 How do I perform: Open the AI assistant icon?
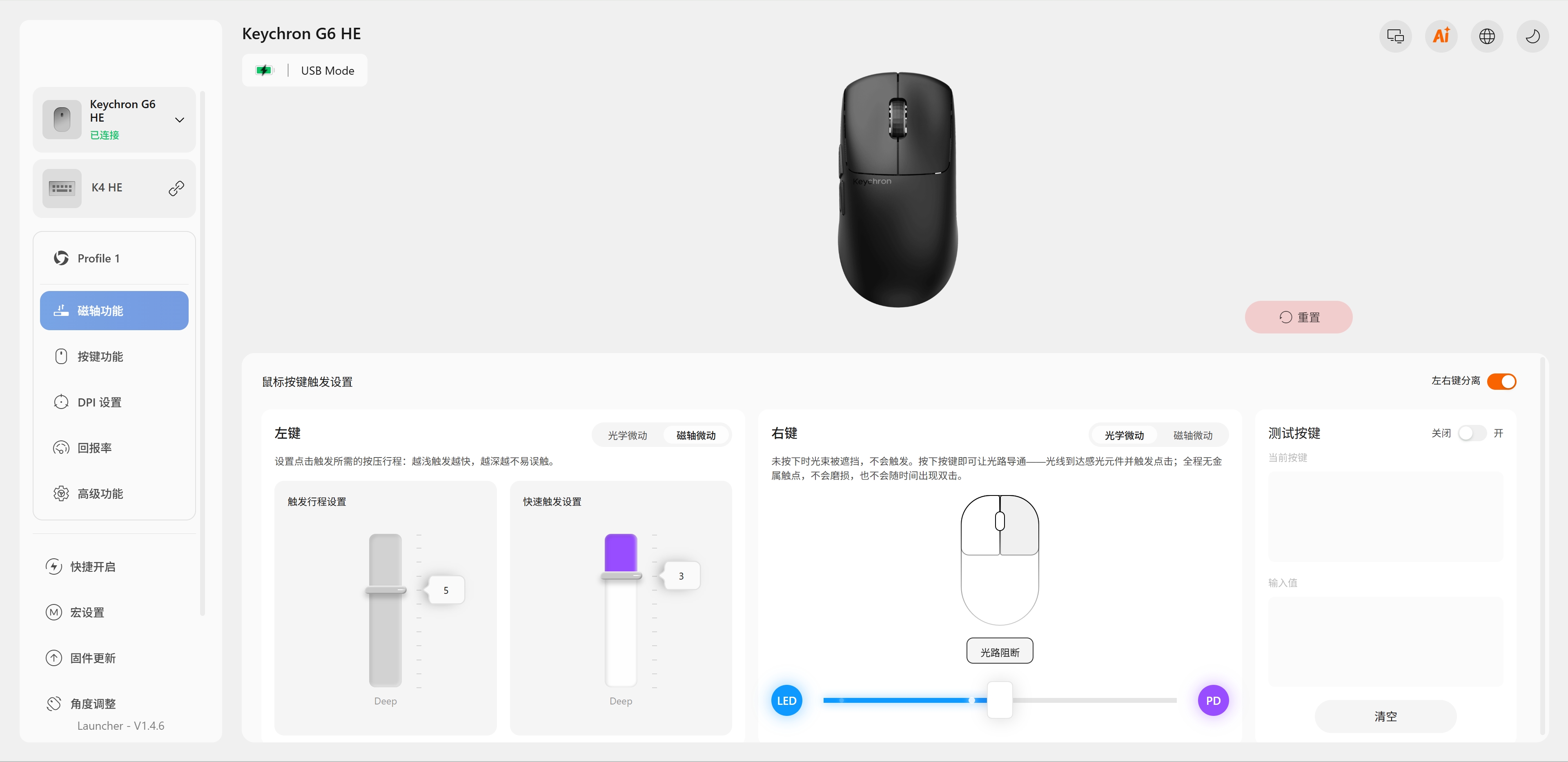click(1441, 36)
